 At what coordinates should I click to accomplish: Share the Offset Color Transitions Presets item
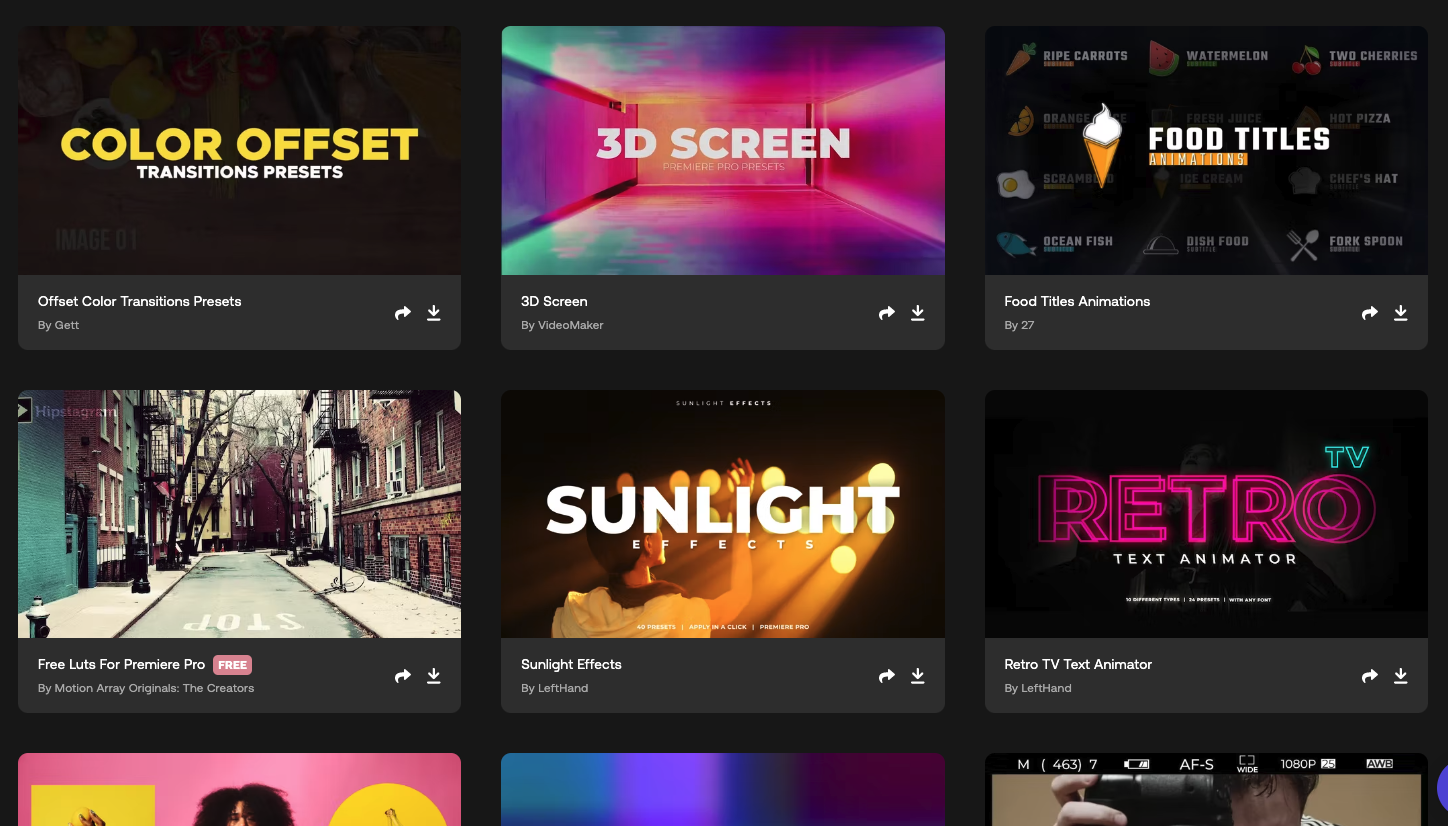point(403,313)
